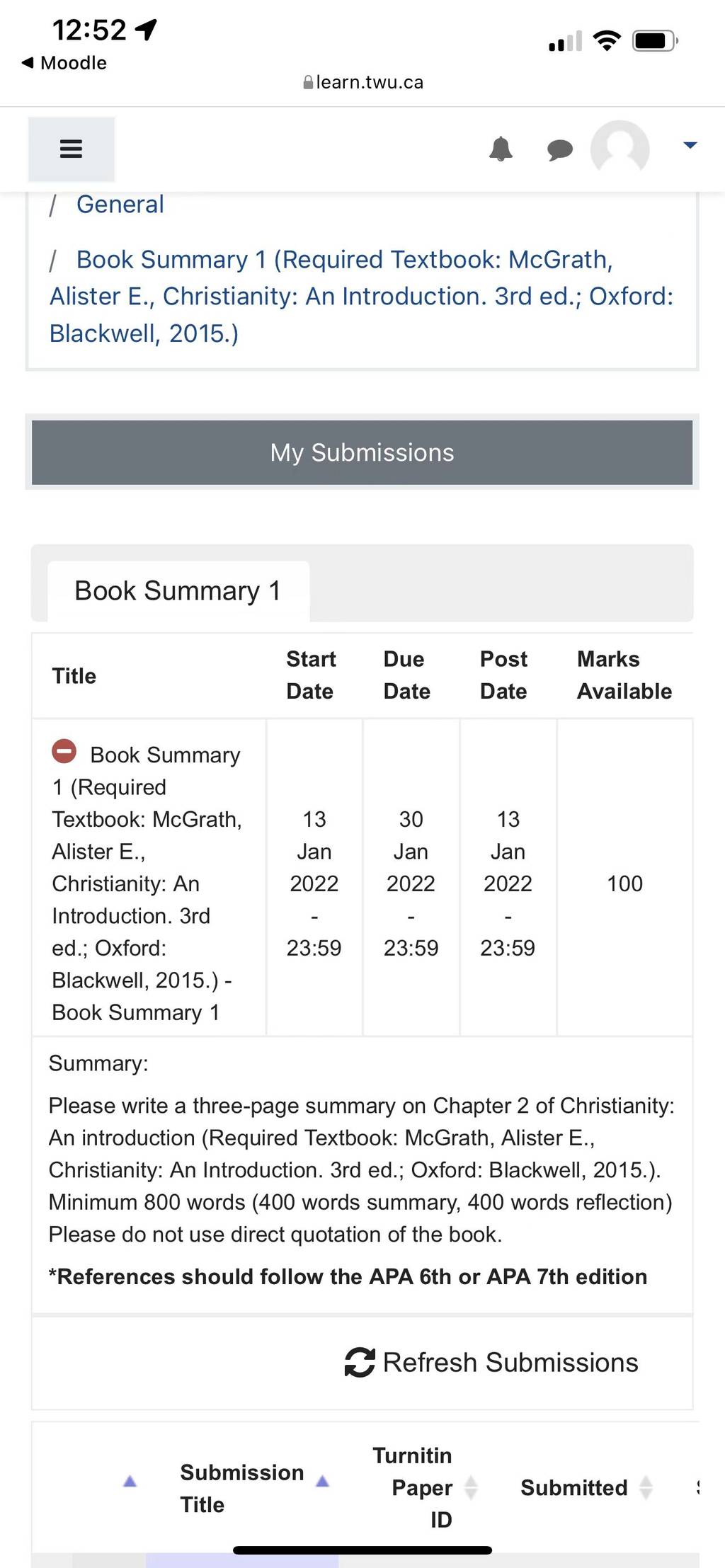Click Refresh Submissions text
Image resolution: width=725 pixels, height=1568 pixels.
[x=510, y=1362]
